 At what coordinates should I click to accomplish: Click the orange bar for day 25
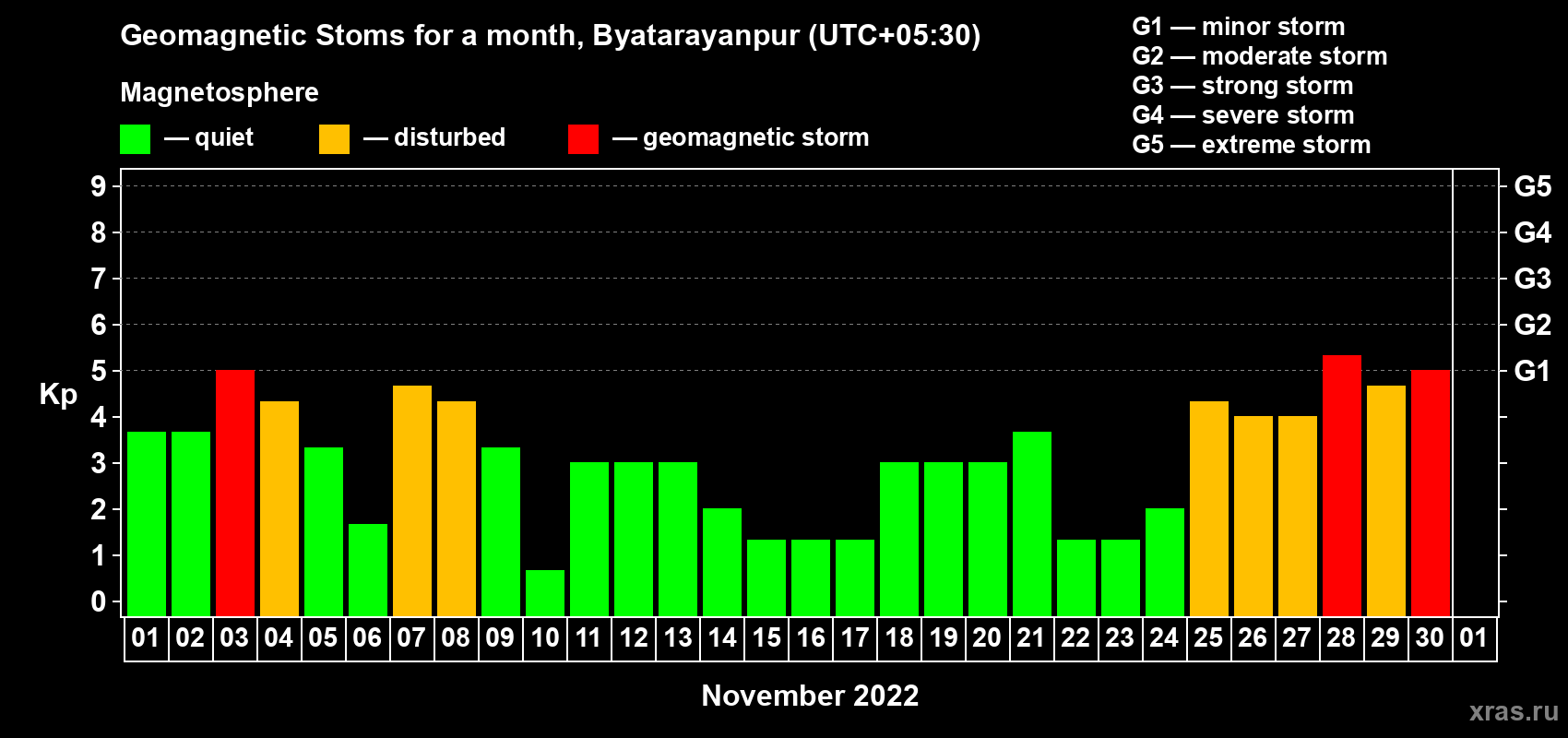[x=1209, y=509]
